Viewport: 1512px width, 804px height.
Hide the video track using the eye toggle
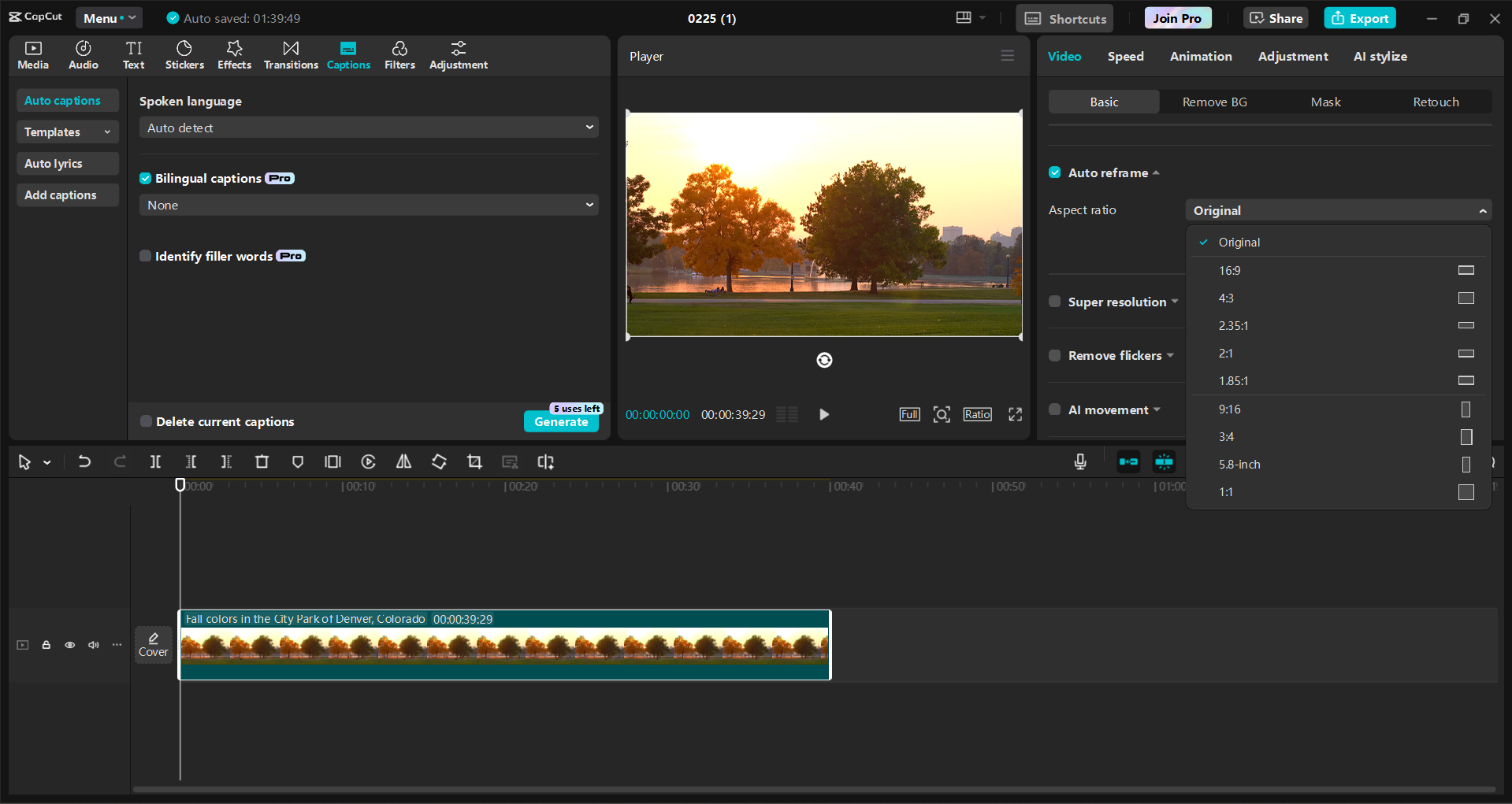coord(69,644)
